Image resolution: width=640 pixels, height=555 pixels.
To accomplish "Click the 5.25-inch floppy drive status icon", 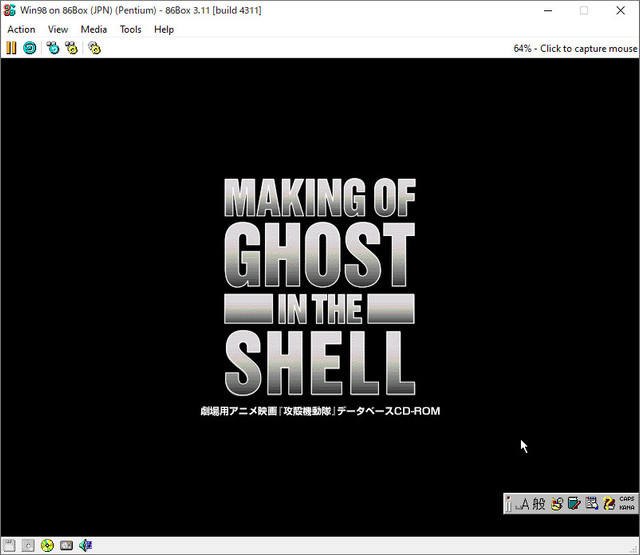I will coord(28,545).
